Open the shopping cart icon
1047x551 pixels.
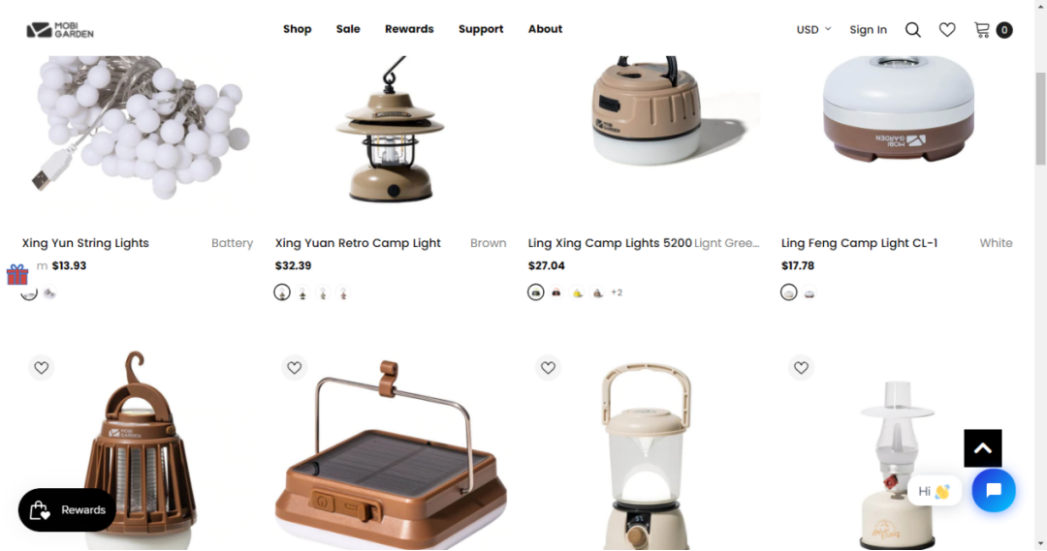click(x=982, y=29)
